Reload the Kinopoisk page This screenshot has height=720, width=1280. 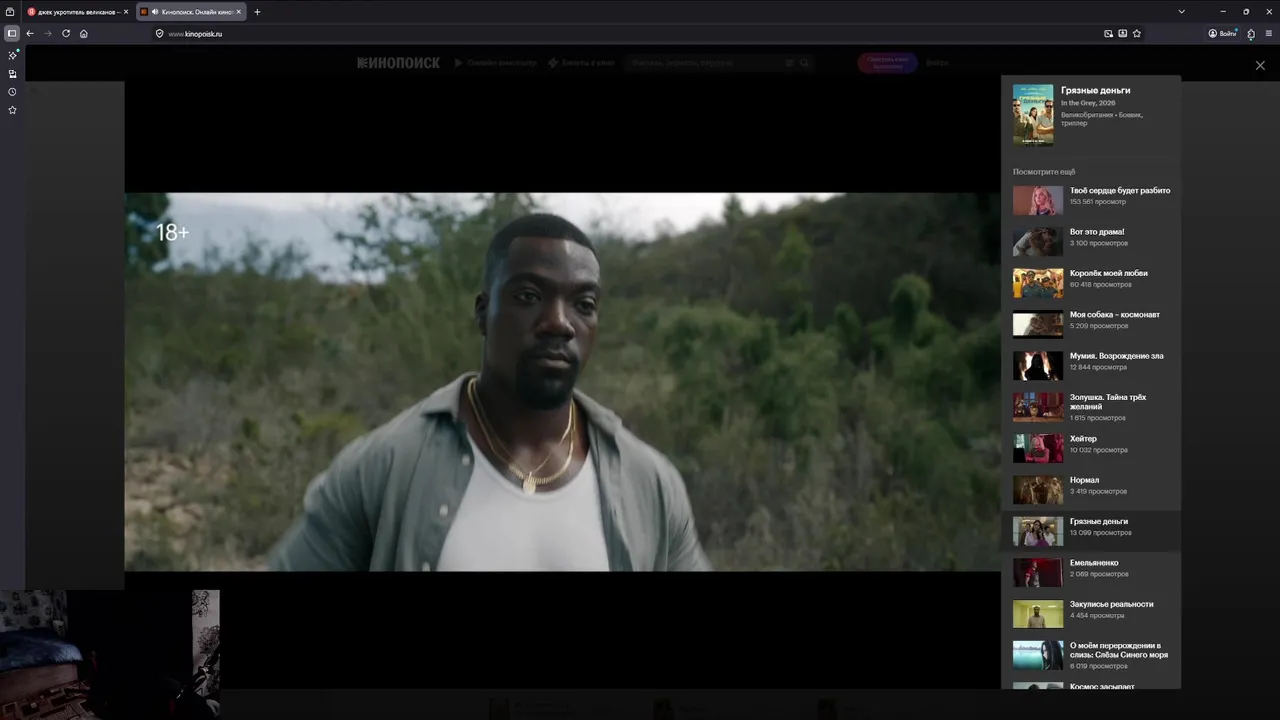[x=66, y=33]
